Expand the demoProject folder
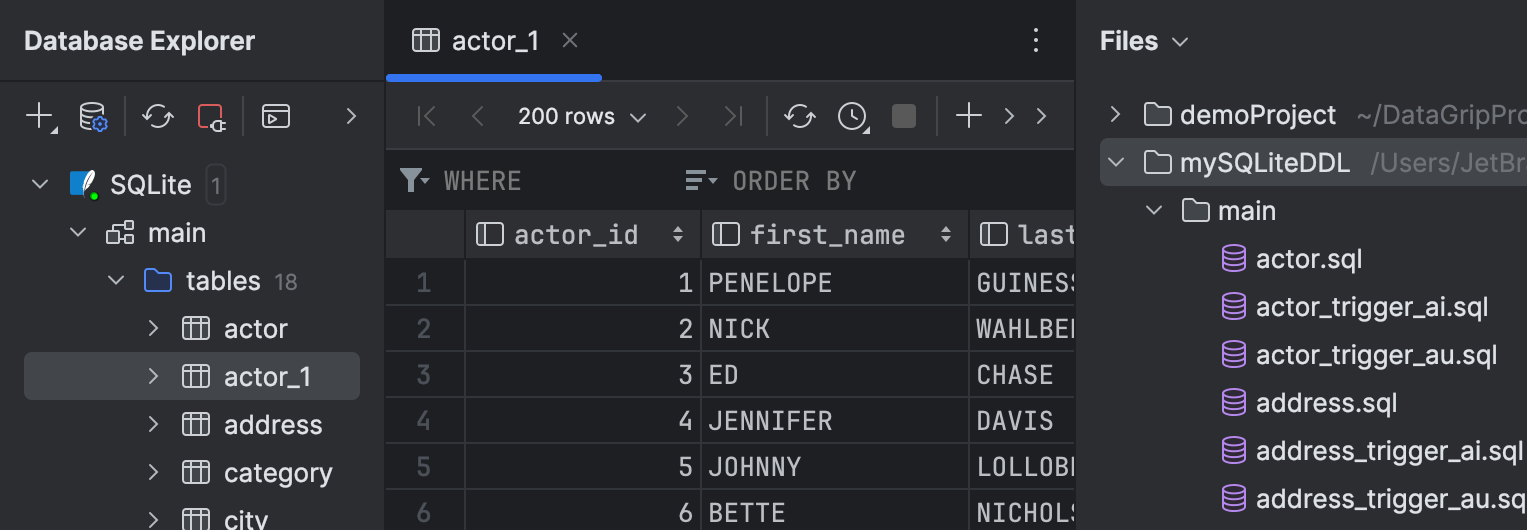 (1116, 114)
